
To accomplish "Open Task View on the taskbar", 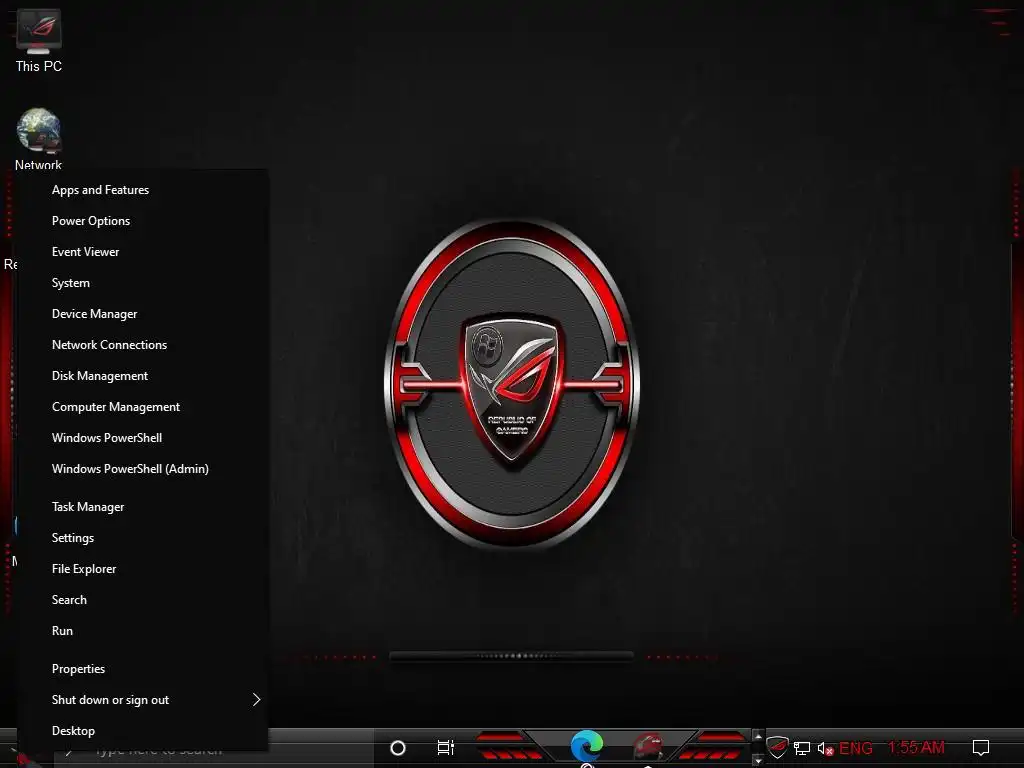I will click(x=445, y=748).
